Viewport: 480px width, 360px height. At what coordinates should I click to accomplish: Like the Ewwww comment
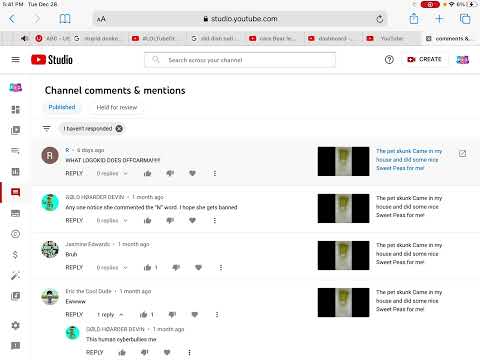tap(144, 314)
